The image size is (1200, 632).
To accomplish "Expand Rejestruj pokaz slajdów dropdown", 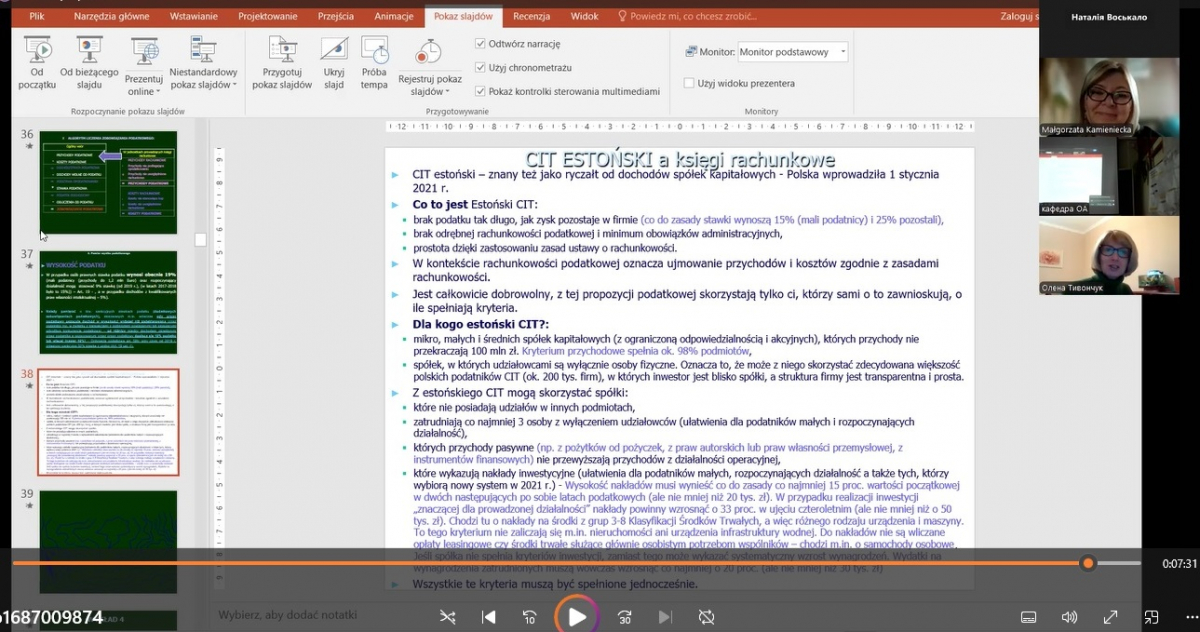I will pyautogui.click(x=430, y=85).
